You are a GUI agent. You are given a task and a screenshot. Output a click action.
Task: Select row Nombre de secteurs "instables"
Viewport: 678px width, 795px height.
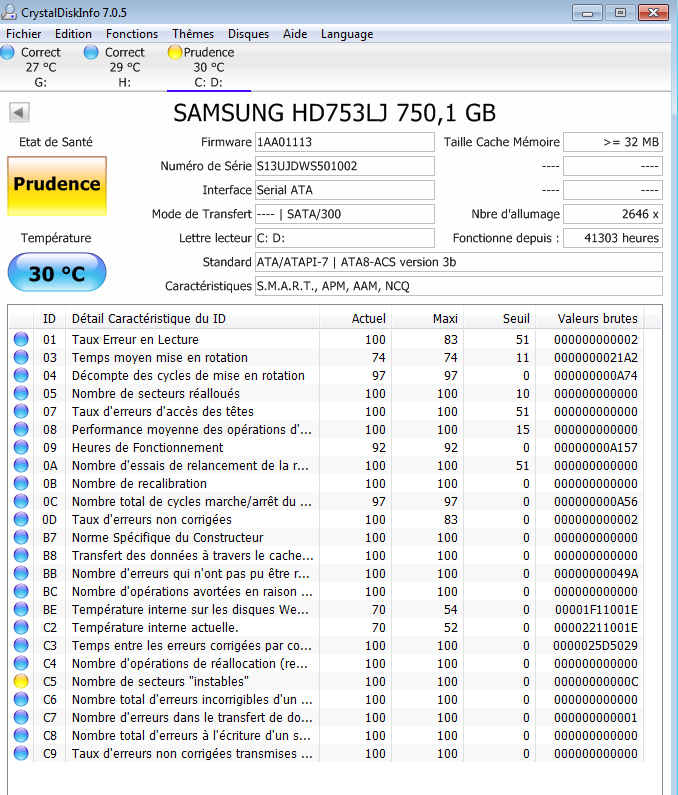pos(326,681)
